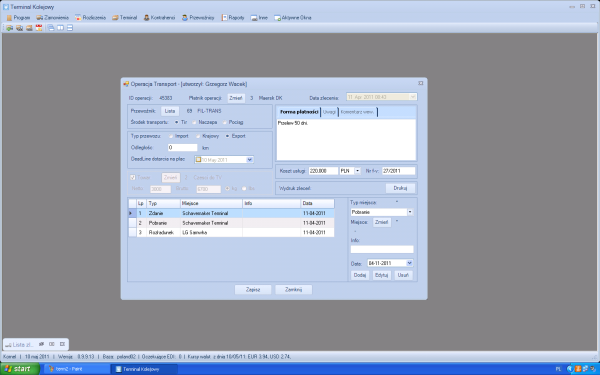This screenshot has width=600, height=375.
Task: Click Zmień button beside Towar
Action: tap(170, 178)
